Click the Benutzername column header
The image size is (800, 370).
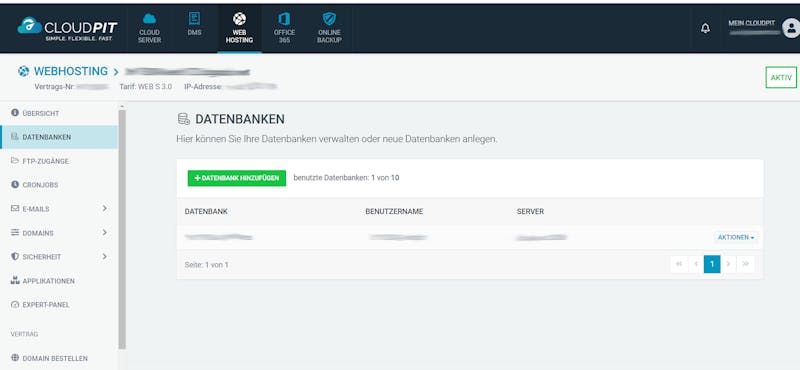coord(394,211)
